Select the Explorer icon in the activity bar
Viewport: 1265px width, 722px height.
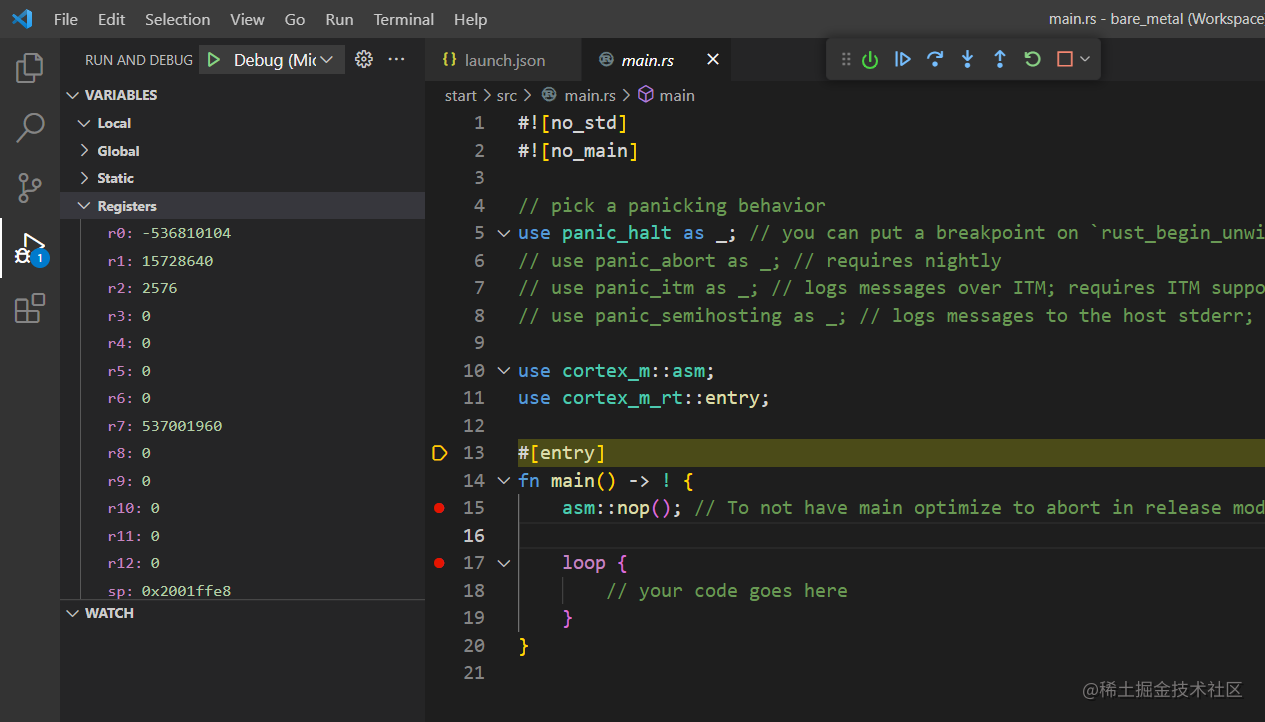point(29,67)
